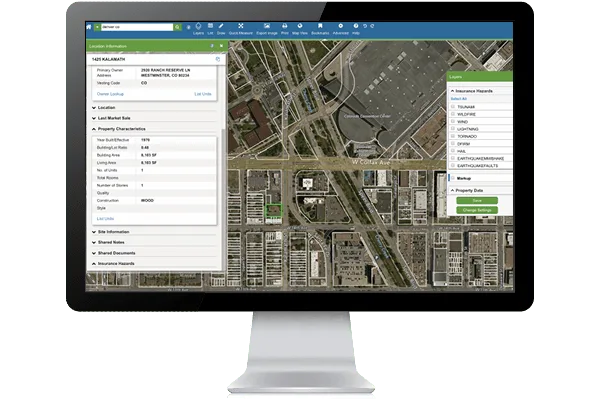Click the 1425 KALAMATH address title
600x400 pixels.
(108, 59)
